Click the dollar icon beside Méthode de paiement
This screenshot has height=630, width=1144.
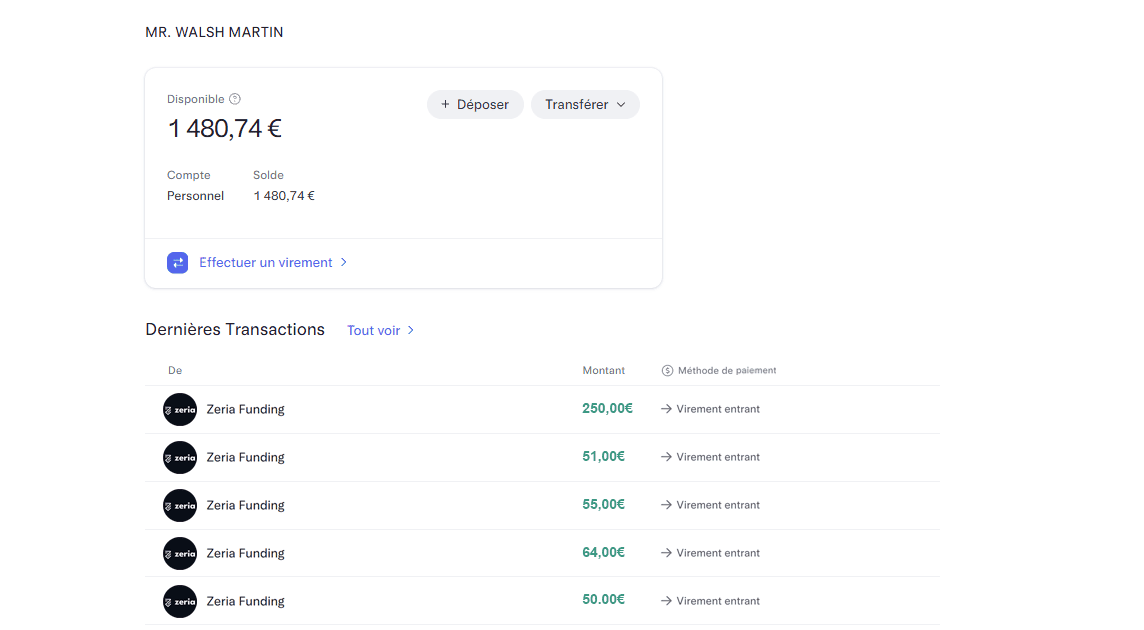click(667, 371)
